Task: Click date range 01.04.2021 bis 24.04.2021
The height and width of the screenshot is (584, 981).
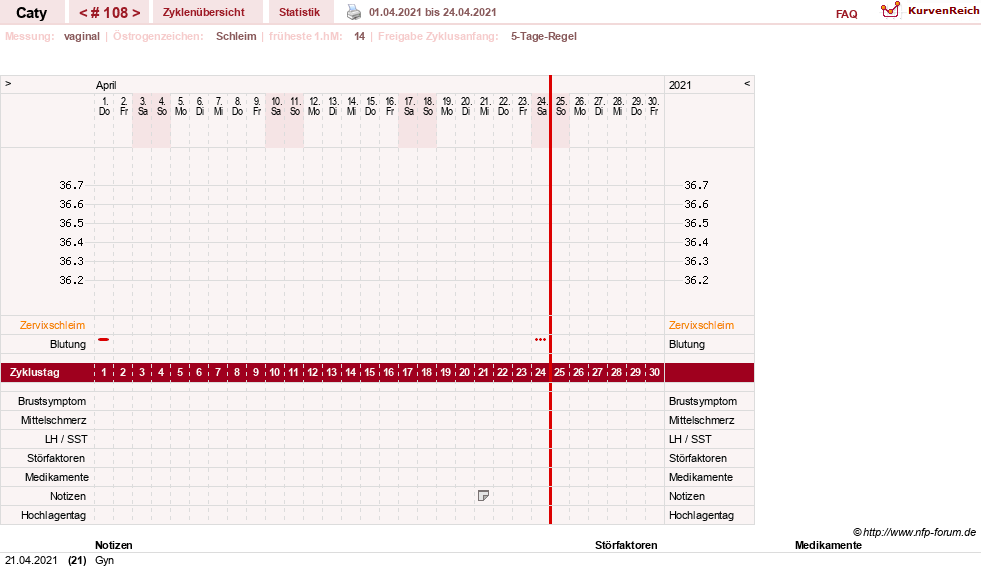Action: 432,12
